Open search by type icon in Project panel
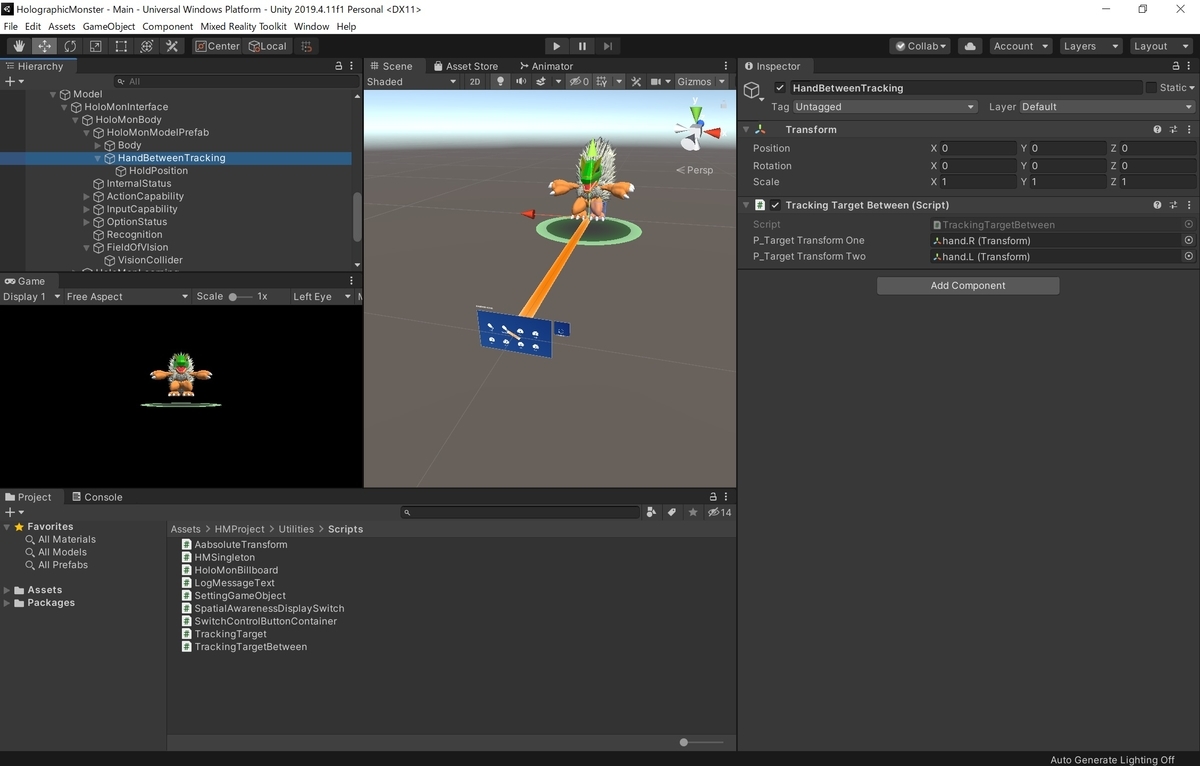1200x766 pixels. point(652,512)
